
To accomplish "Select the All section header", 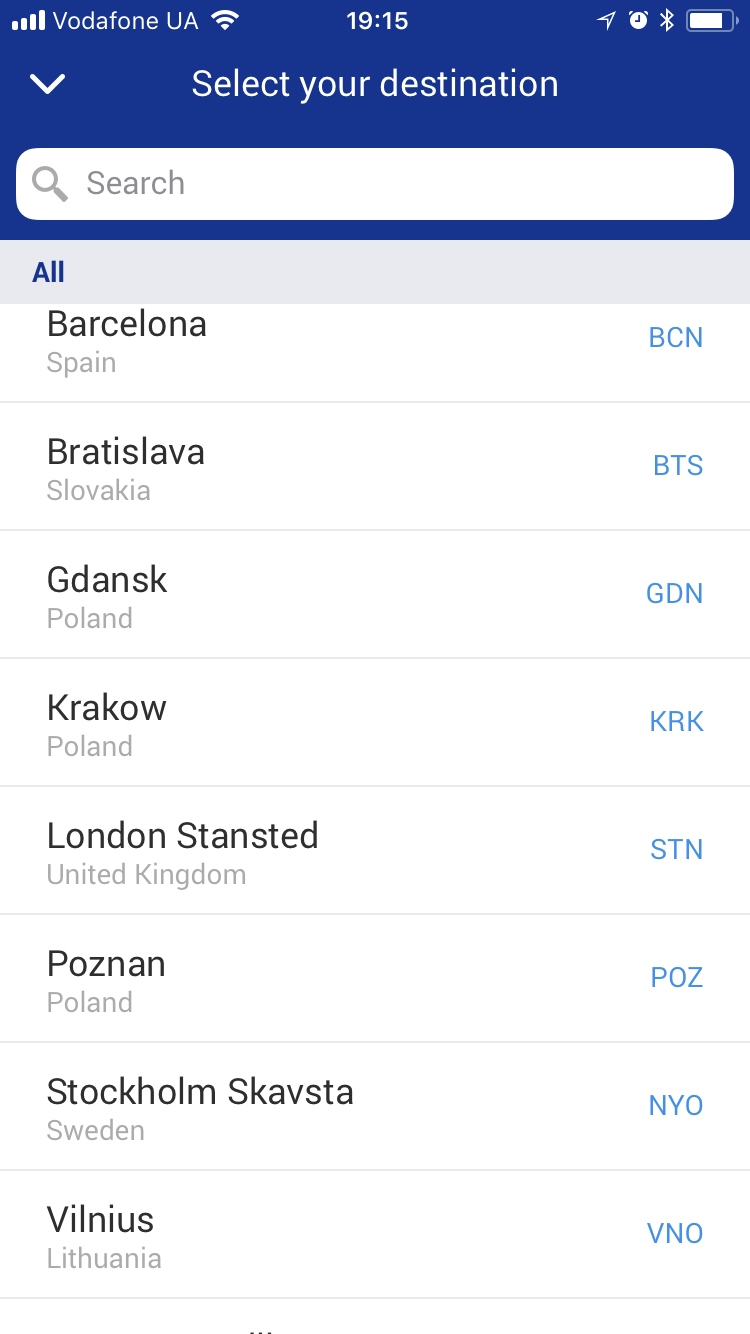I will (x=48, y=272).
